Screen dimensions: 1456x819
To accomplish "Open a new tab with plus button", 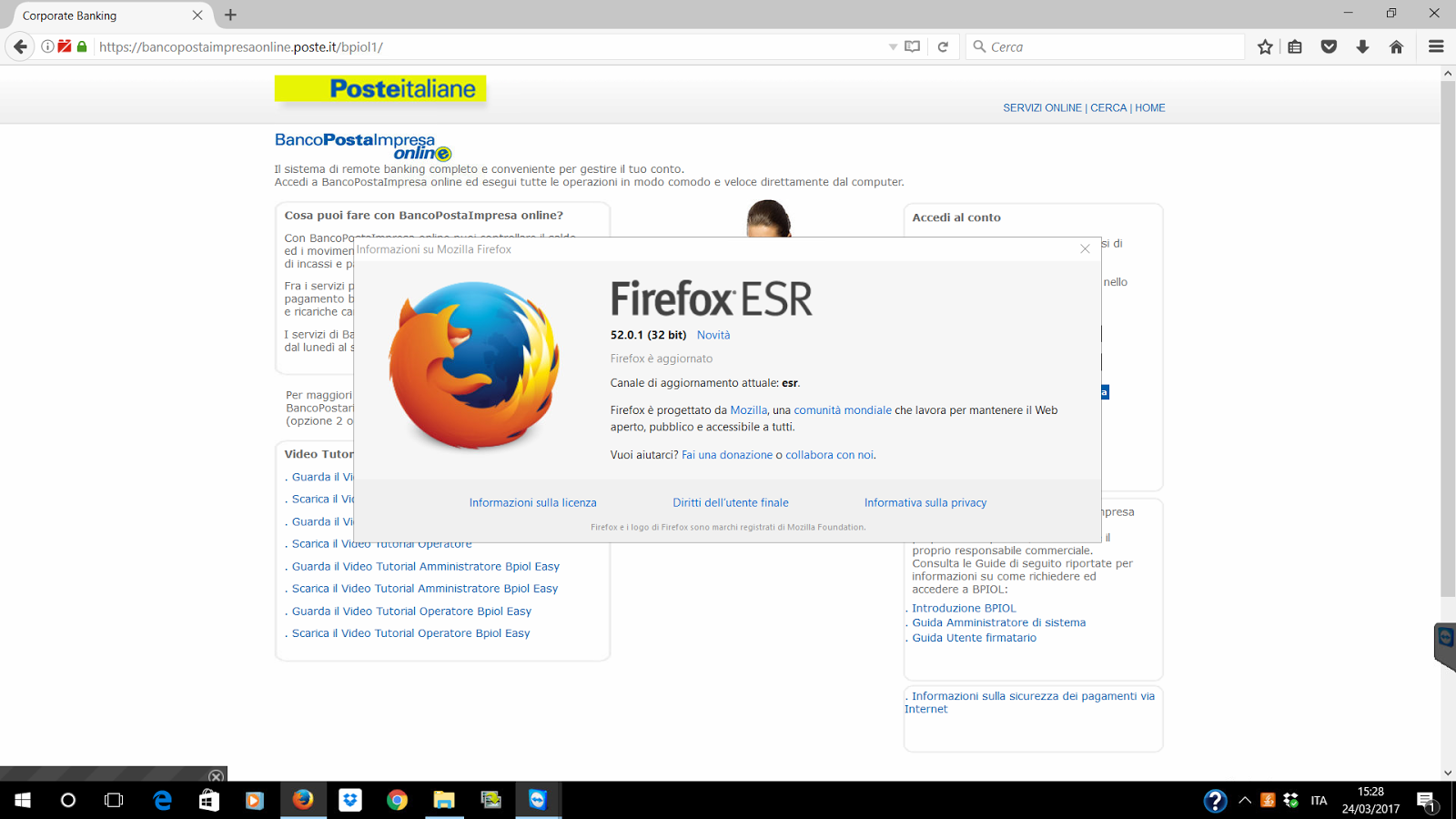I will 230,15.
